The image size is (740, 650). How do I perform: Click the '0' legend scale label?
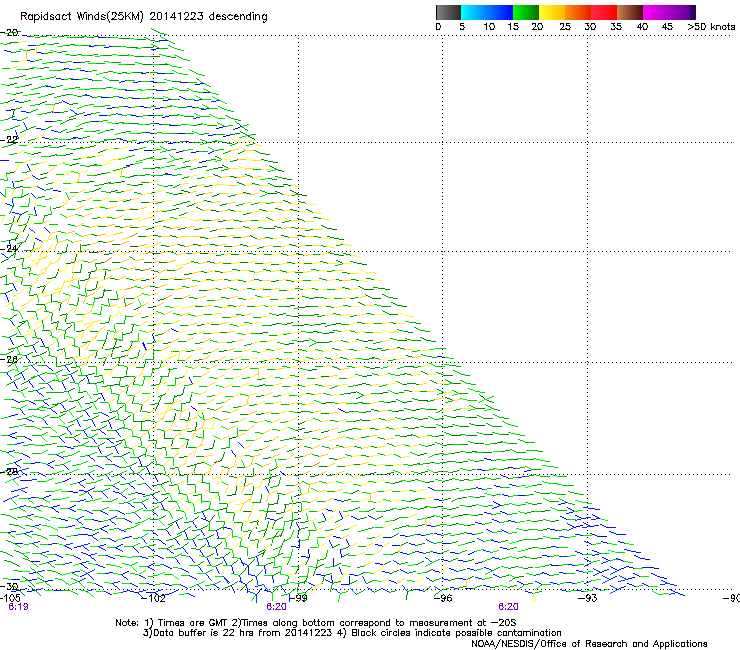438,27
